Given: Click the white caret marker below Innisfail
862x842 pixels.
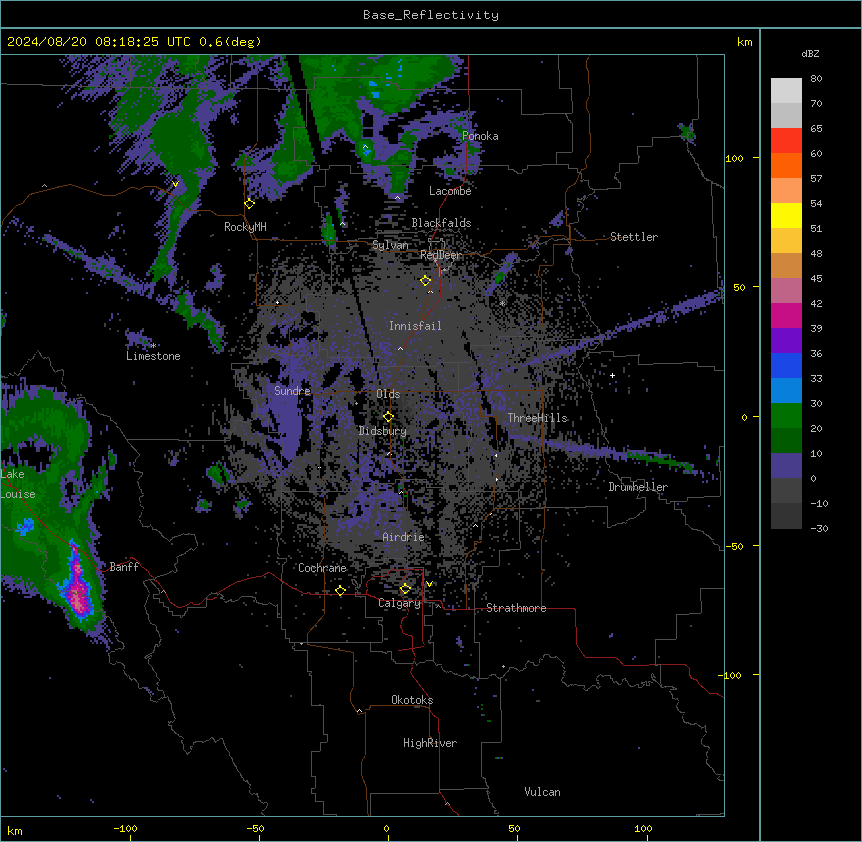Looking at the screenshot, I should point(400,348).
